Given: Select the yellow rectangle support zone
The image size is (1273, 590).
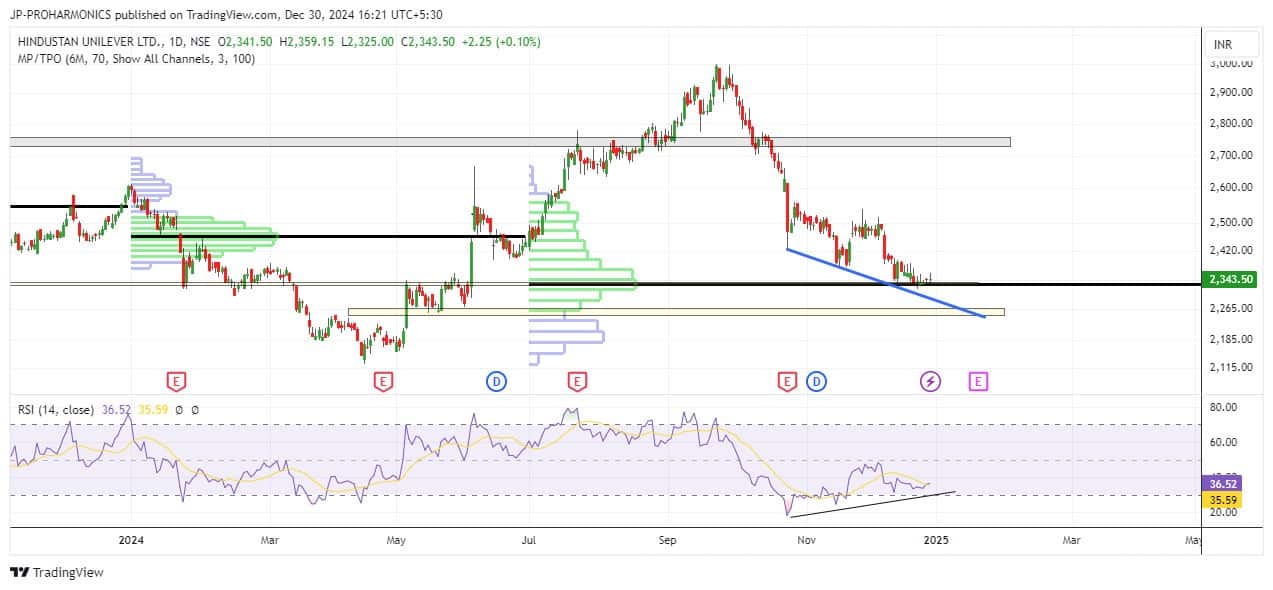Looking at the screenshot, I should [x=675, y=312].
